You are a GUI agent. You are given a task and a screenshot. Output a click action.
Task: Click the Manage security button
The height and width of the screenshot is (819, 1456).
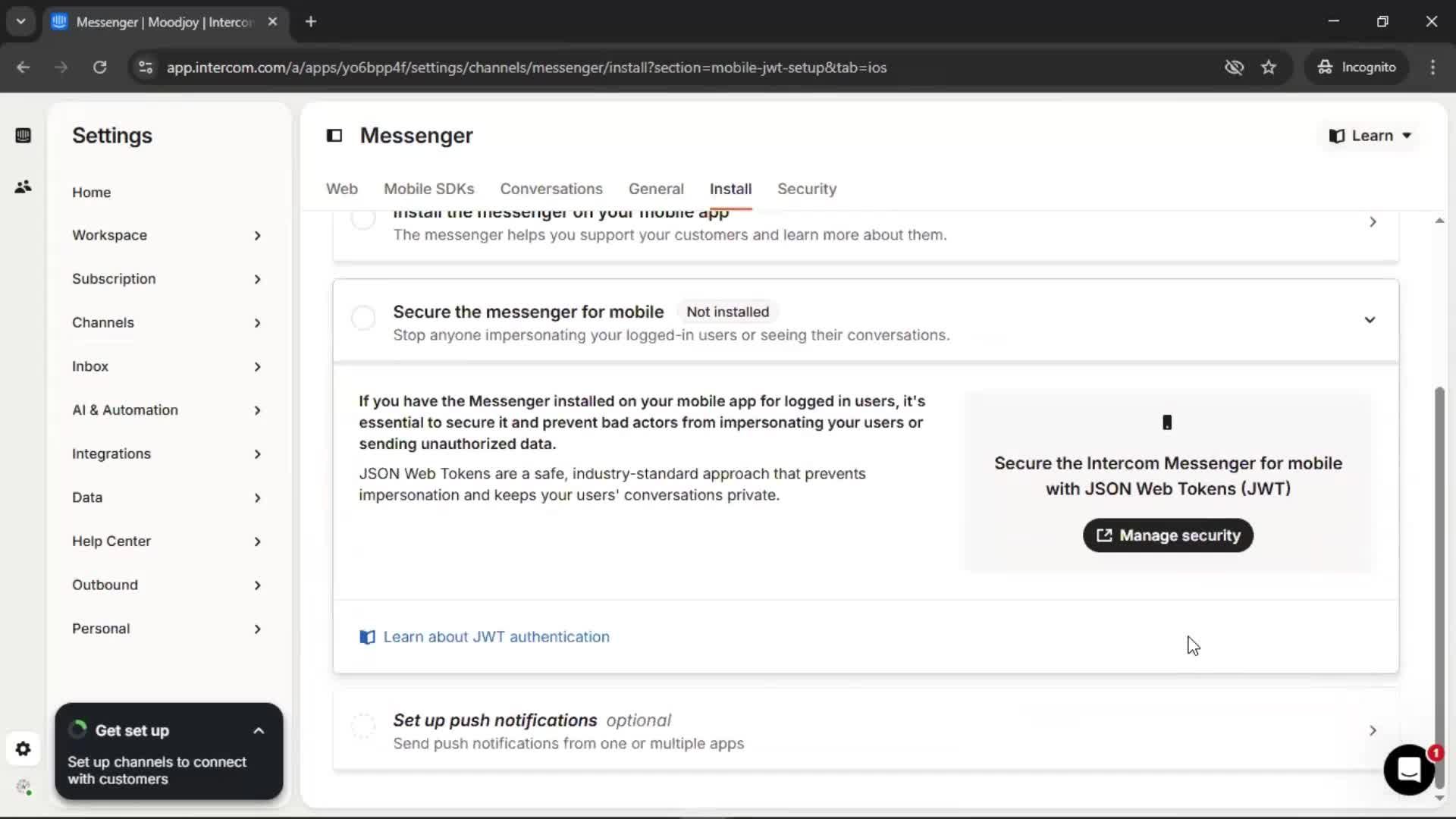tap(1167, 535)
